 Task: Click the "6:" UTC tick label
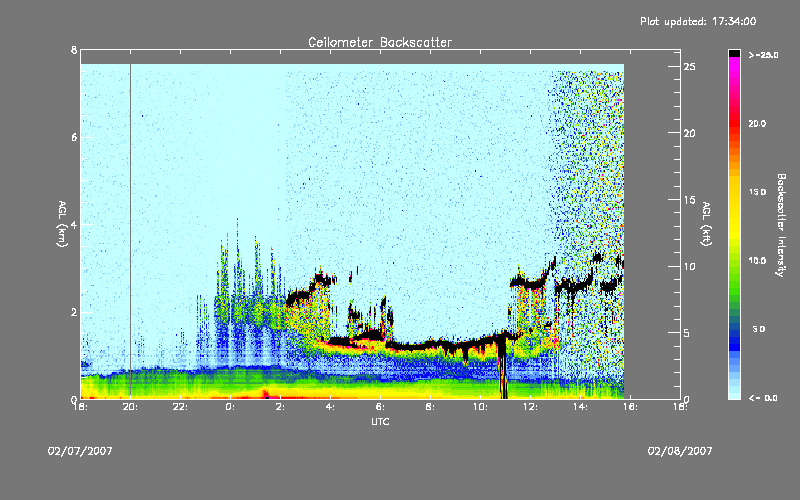pos(380,407)
